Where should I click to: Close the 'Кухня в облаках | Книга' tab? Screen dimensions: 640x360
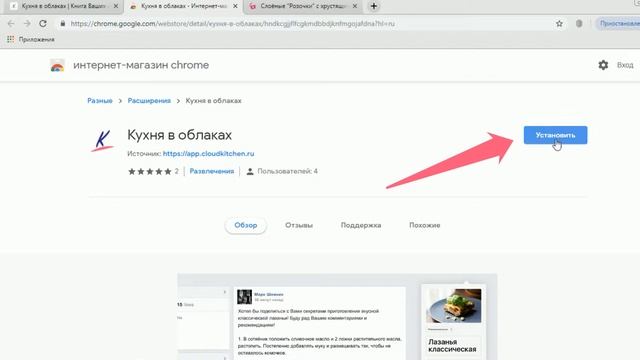point(116,6)
